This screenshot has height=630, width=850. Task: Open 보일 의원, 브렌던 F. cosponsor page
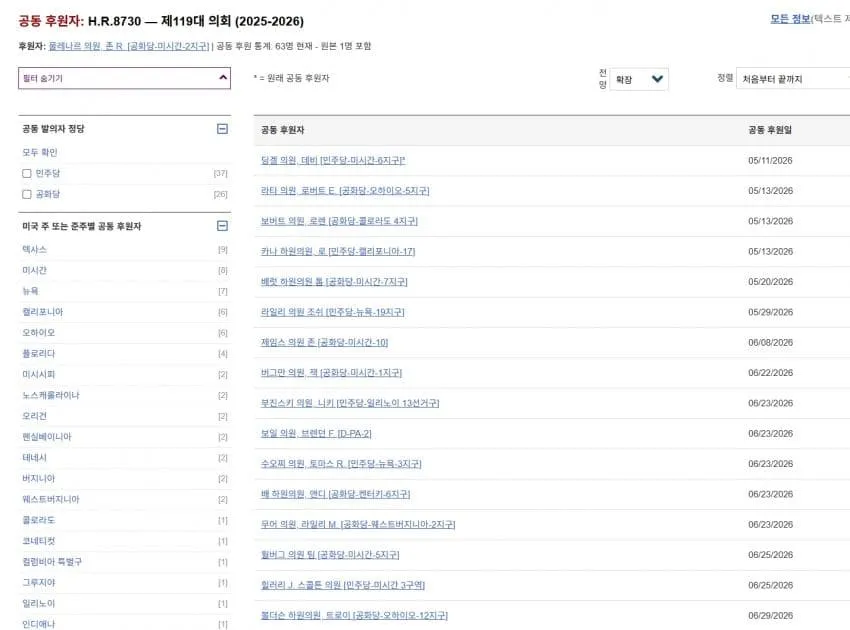click(x=316, y=434)
